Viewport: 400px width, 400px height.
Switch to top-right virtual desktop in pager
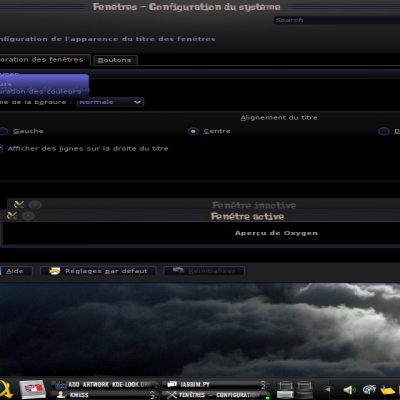click(x=304, y=386)
